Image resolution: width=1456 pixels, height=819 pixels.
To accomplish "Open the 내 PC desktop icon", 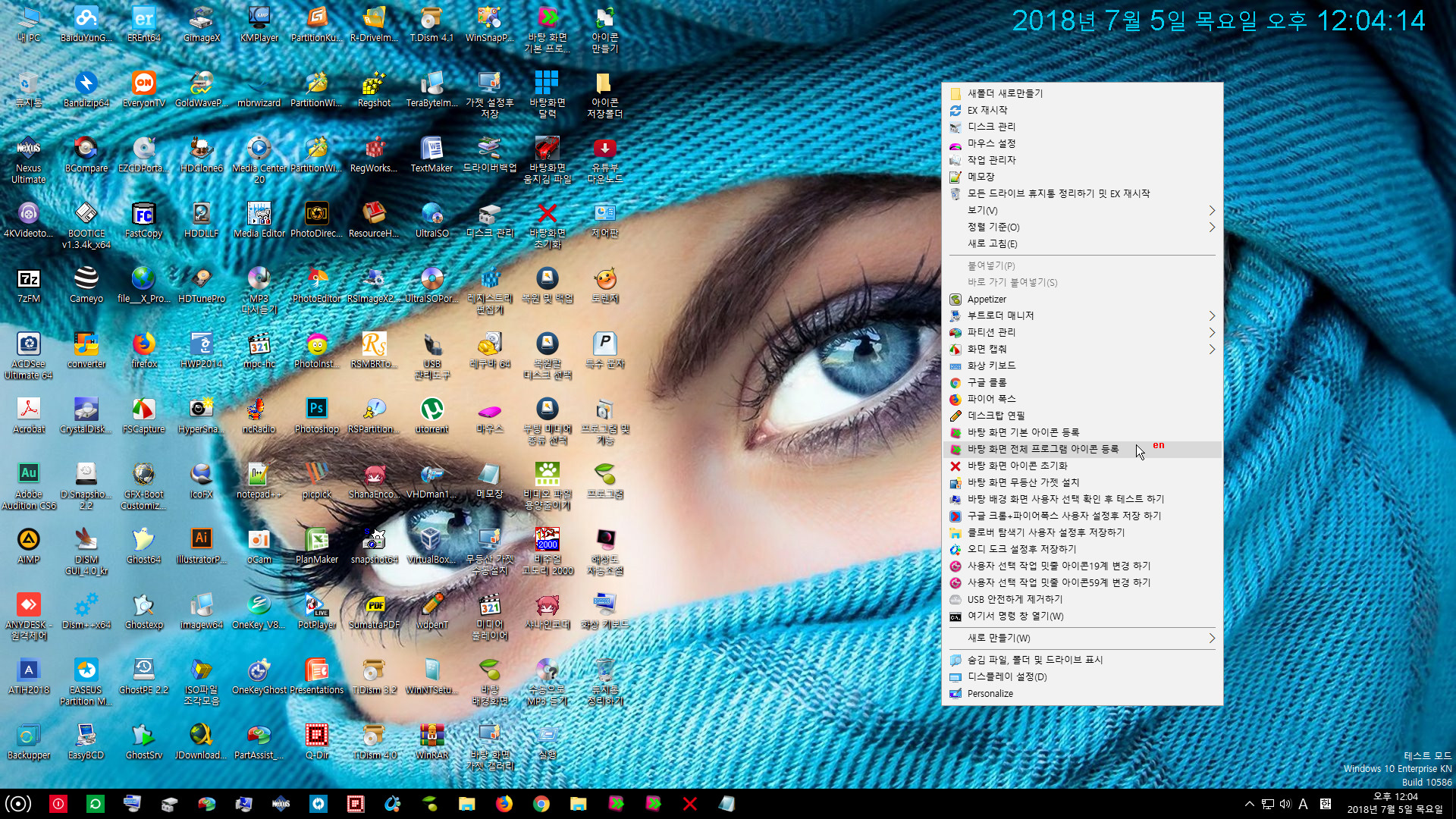I will click(x=28, y=24).
